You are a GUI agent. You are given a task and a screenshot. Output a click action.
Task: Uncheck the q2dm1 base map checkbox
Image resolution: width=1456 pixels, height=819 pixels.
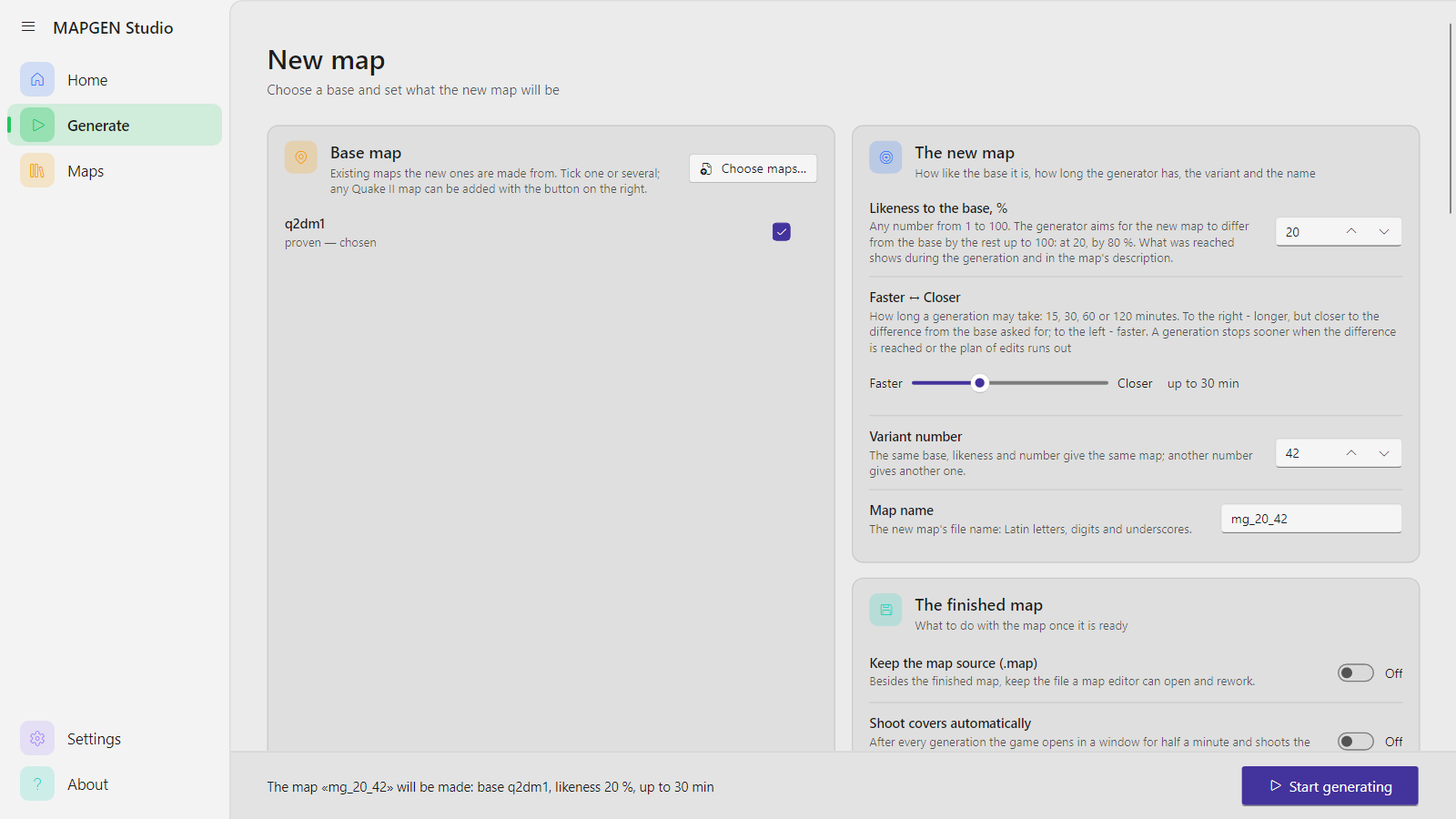click(782, 232)
